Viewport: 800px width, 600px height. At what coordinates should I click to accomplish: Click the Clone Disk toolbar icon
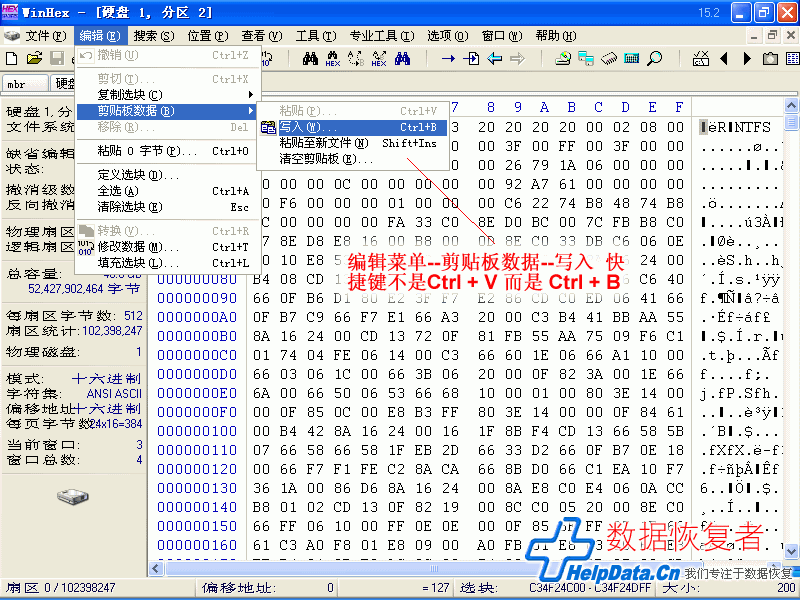pyautogui.click(x=586, y=59)
